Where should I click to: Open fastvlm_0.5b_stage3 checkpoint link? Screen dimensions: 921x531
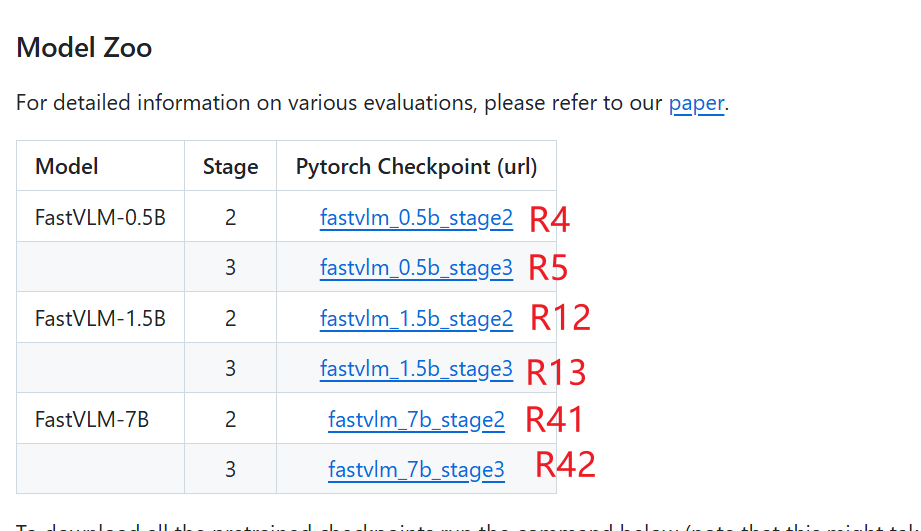(416, 268)
